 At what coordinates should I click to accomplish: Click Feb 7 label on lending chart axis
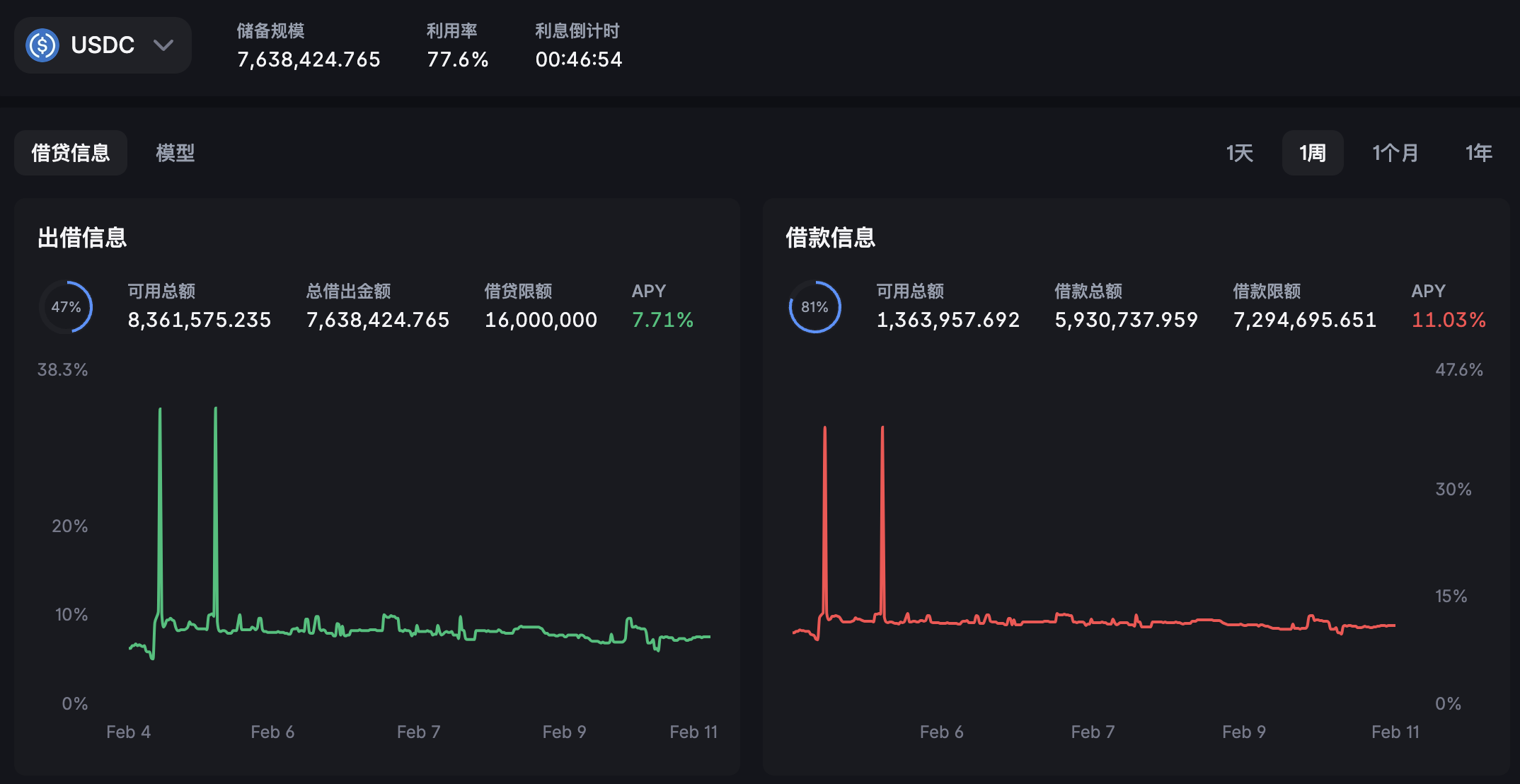tap(418, 732)
